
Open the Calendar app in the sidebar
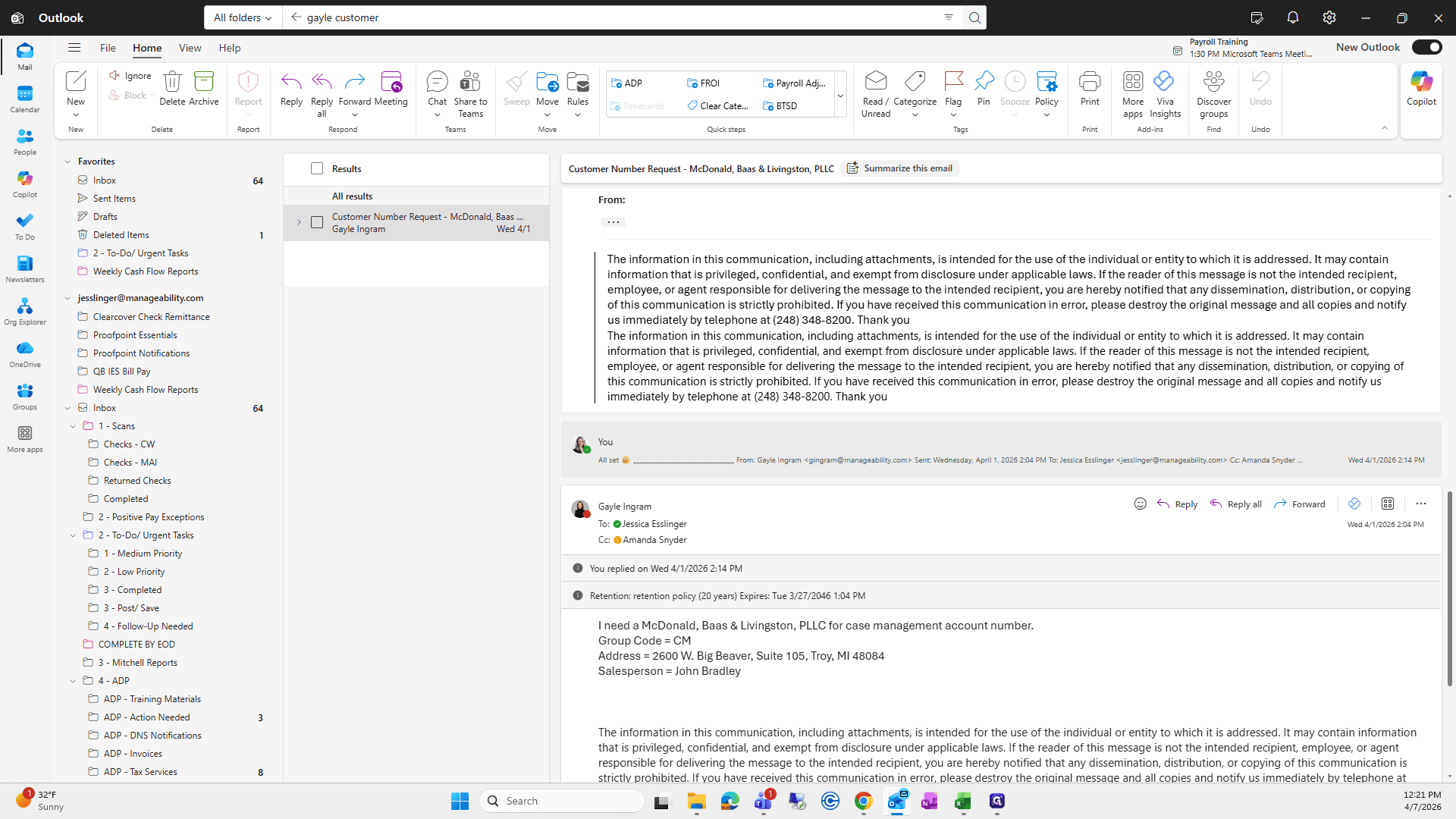25,99
